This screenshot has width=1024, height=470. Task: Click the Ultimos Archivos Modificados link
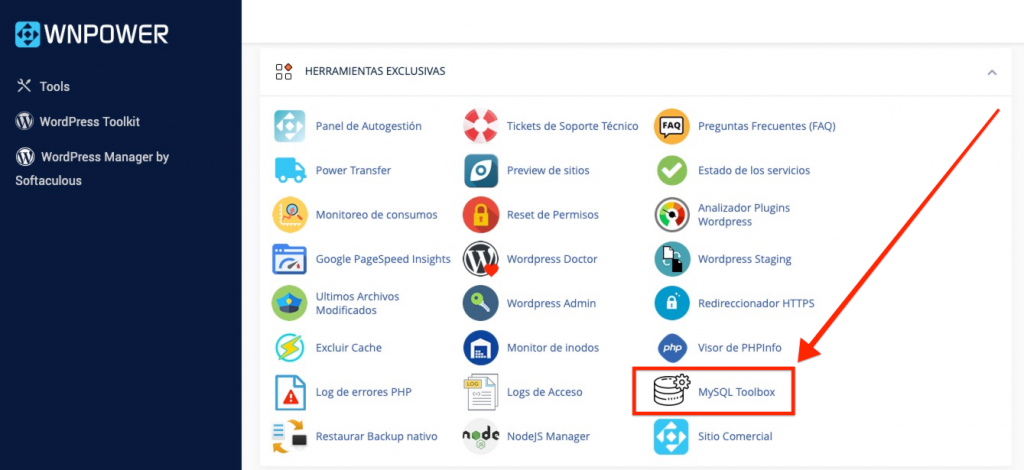(x=357, y=303)
